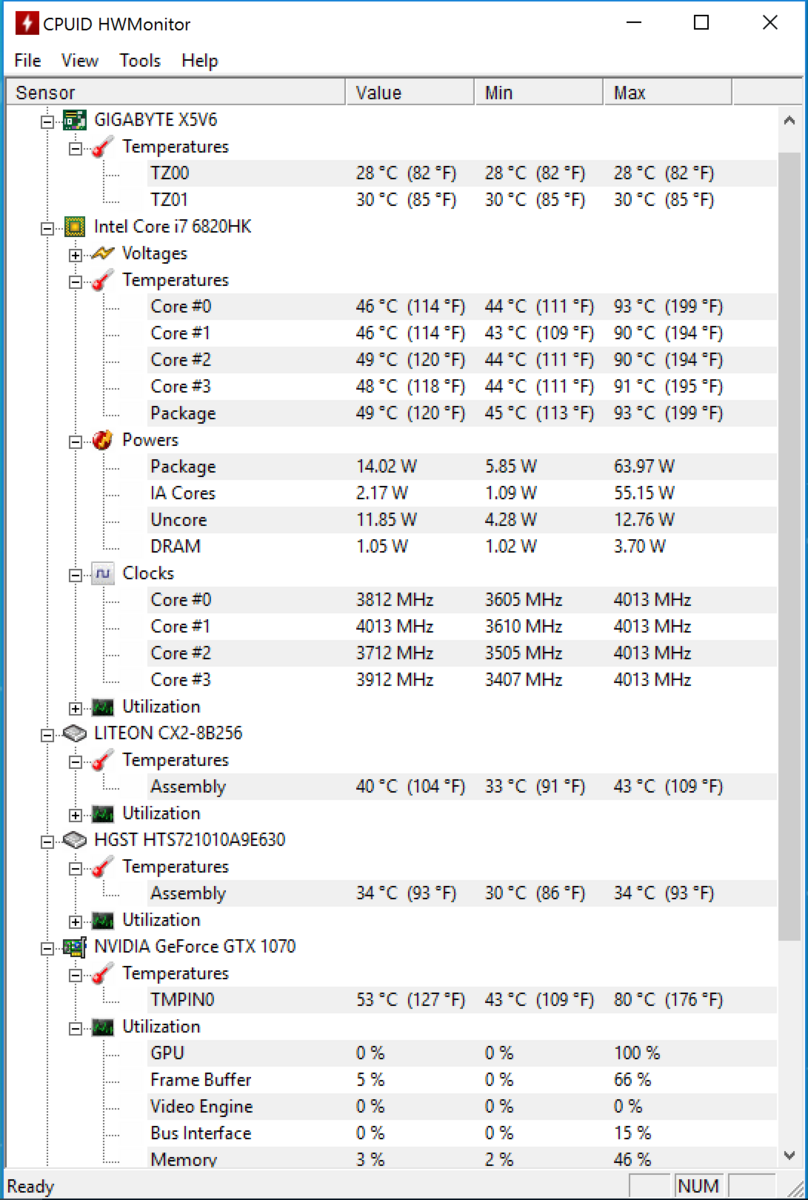Viewport: 808px width, 1200px height.
Task: Click the HGST HTS721010A9E630 hard disk icon
Action: 73,840
